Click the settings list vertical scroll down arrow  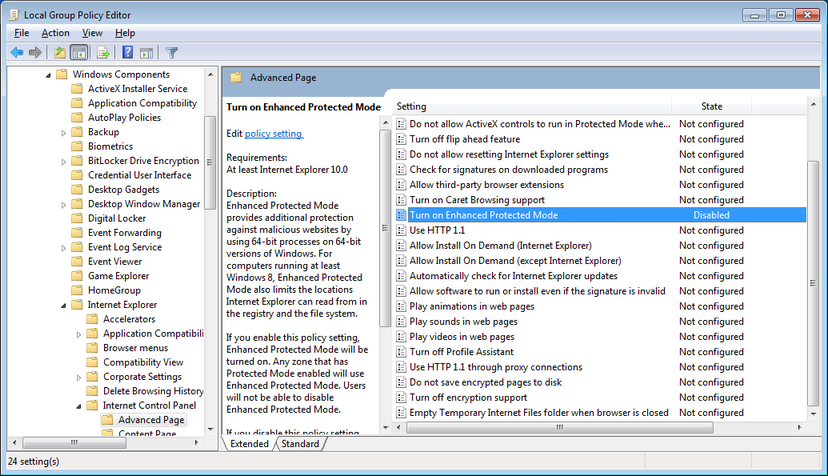tap(813, 414)
